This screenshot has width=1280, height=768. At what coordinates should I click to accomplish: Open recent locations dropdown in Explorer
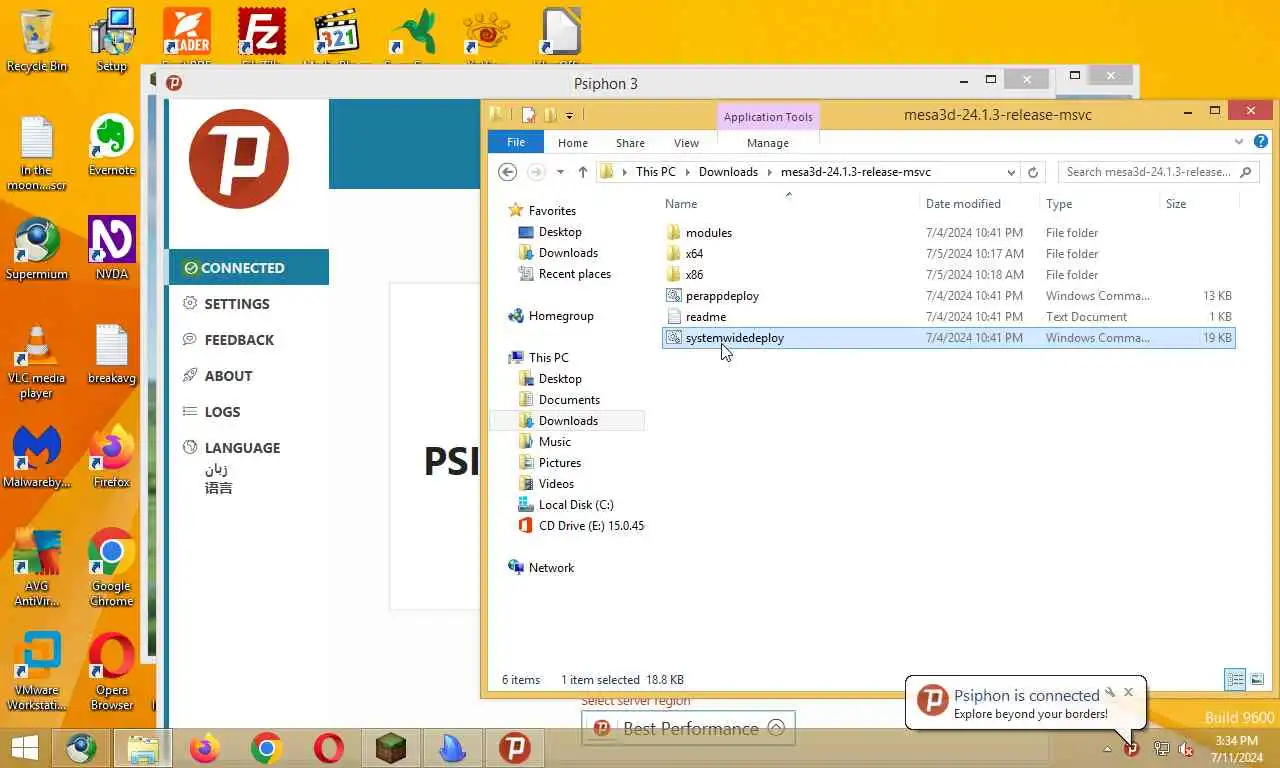[x=560, y=172]
